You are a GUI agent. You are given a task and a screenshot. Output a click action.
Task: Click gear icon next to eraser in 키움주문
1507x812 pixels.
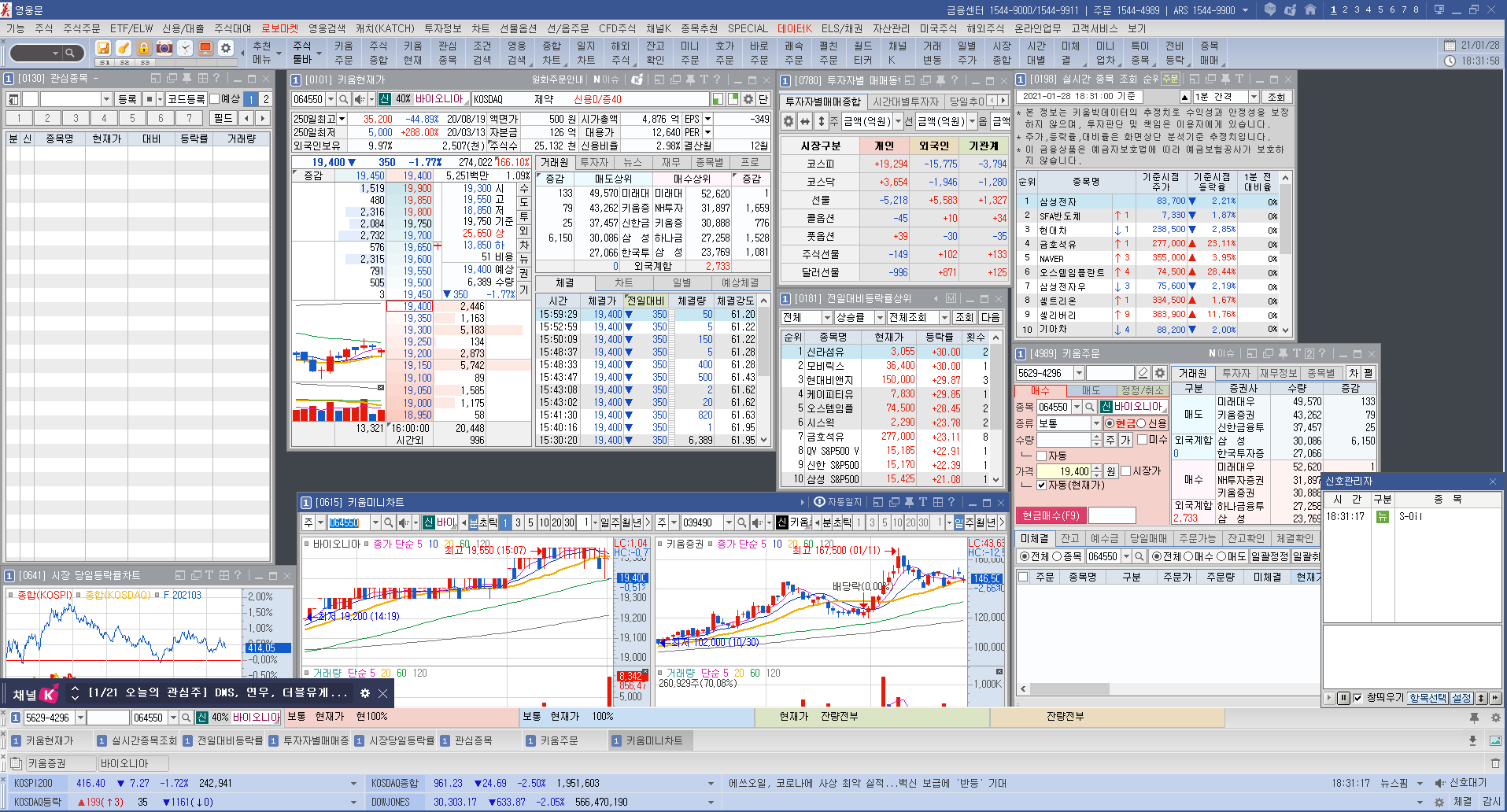tap(1160, 373)
